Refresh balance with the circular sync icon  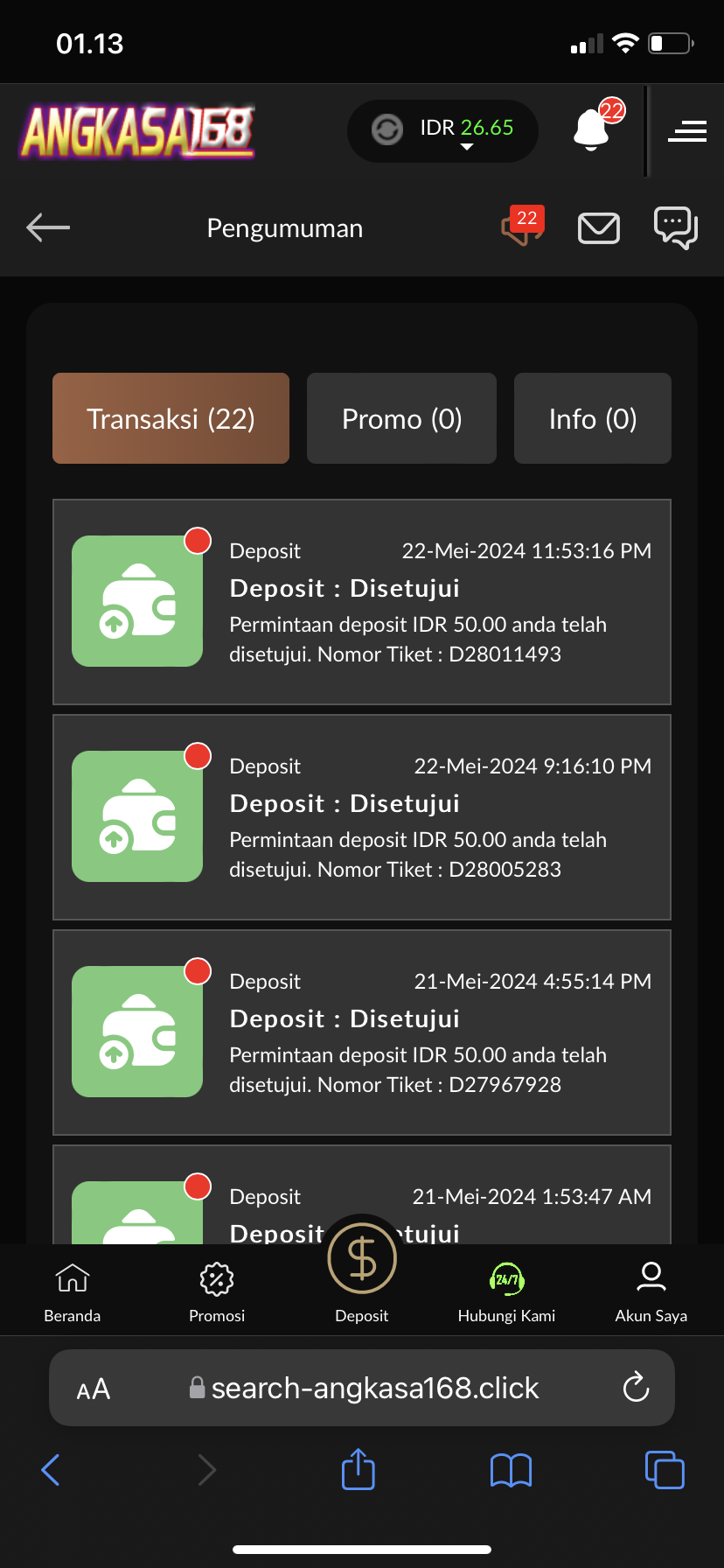pyautogui.click(x=387, y=129)
